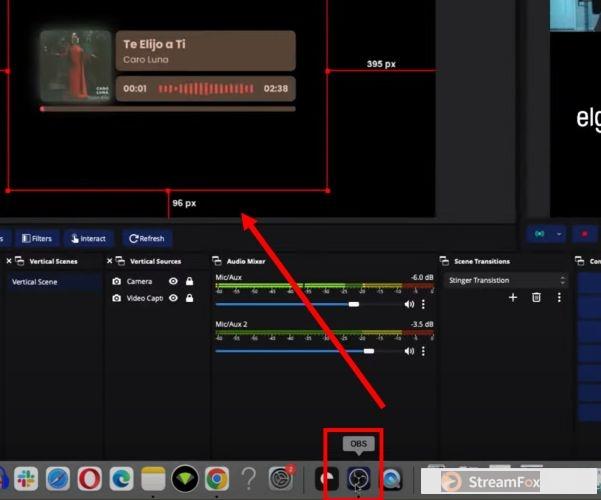Open transition properties menu
601x500 pixels.
[559, 298]
